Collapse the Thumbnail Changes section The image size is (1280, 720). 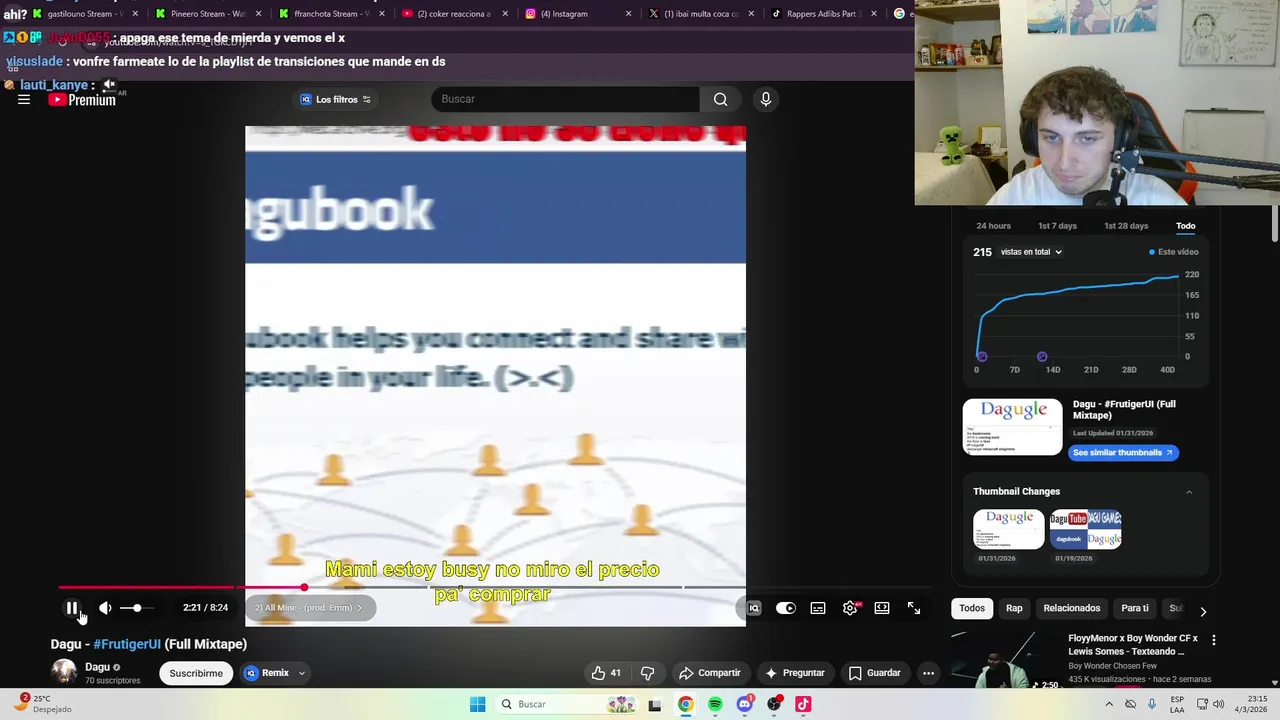[1189, 492]
